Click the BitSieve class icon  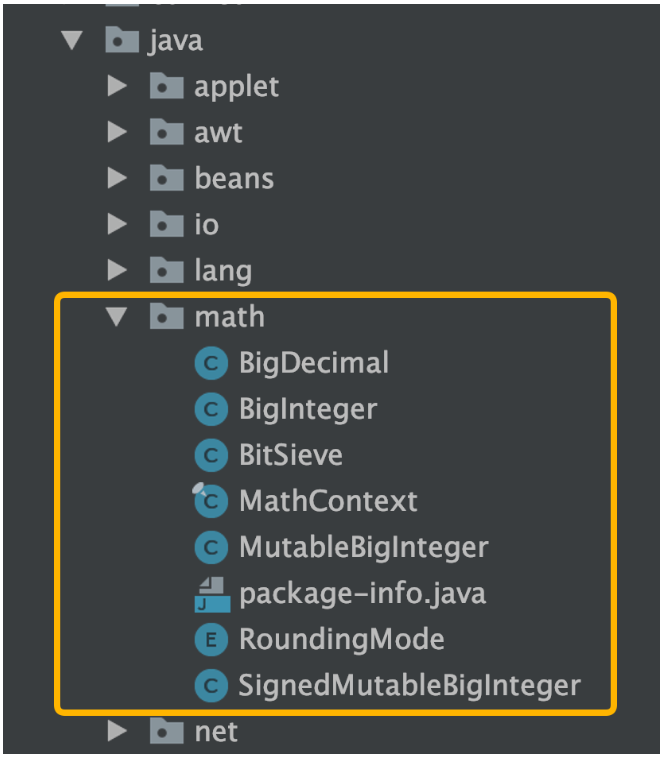coord(211,455)
